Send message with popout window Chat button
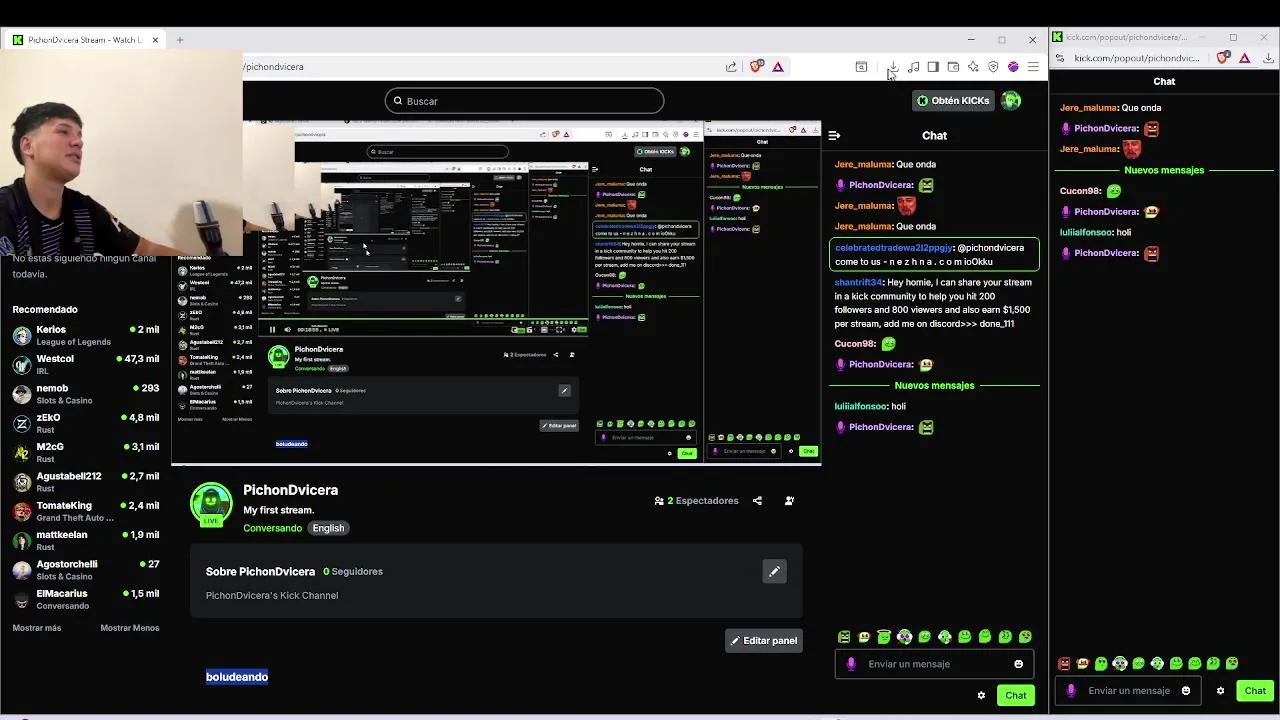Image resolution: width=1280 pixels, height=720 pixels. tap(1255, 690)
